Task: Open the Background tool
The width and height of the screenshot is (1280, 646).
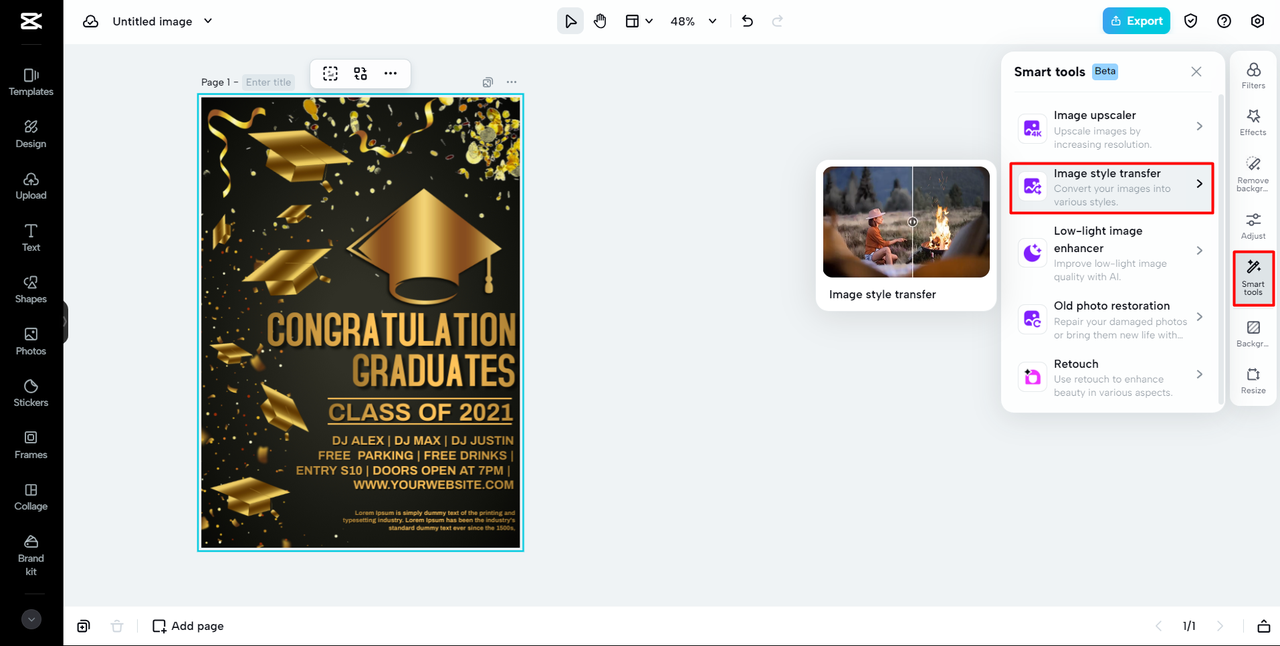Action: tap(1253, 334)
